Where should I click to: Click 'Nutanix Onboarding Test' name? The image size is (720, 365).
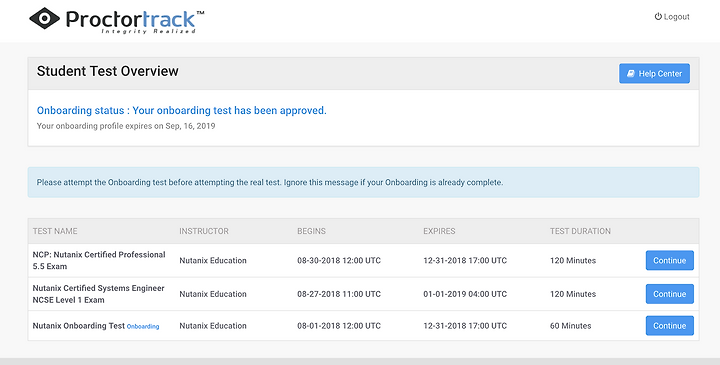click(x=79, y=326)
